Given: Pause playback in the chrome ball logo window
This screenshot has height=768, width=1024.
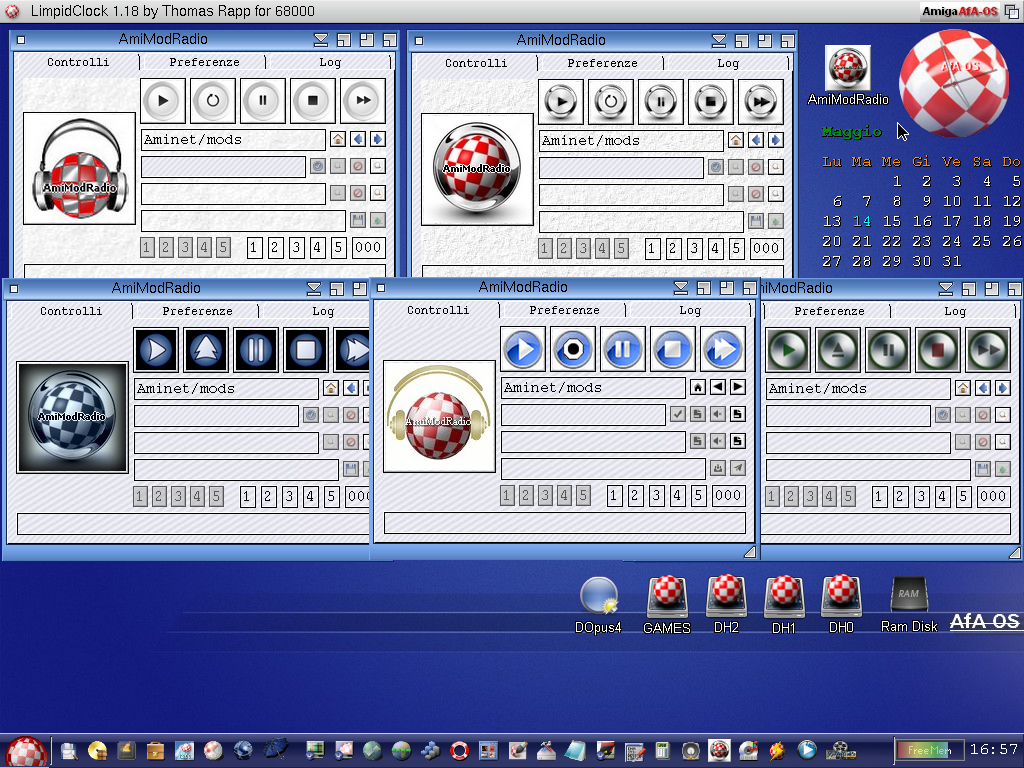Looking at the screenshot, I should [x=660, y=102].
